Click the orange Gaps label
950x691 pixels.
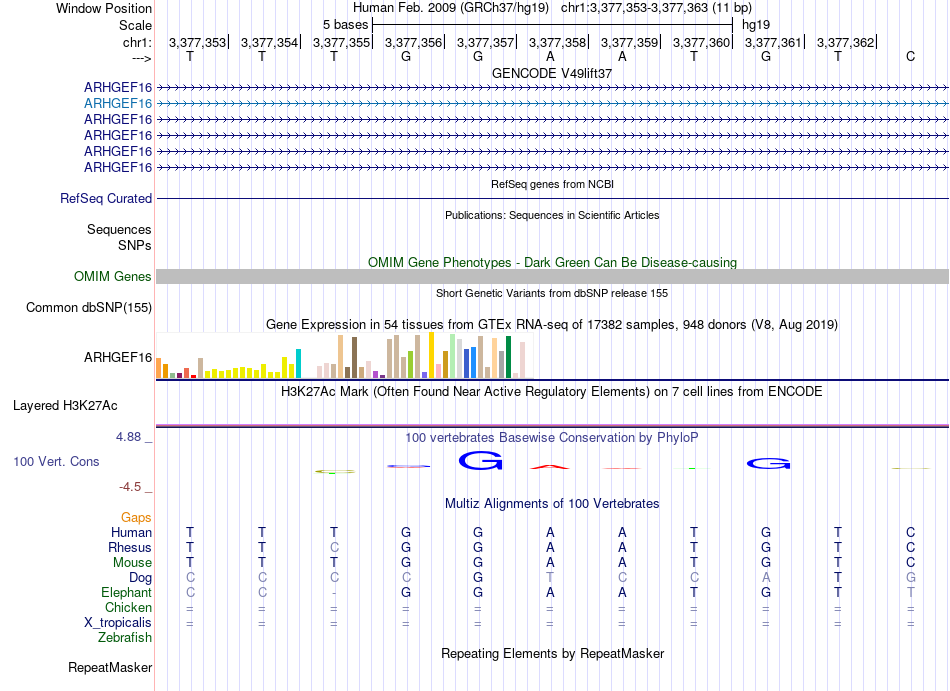tap(136, 518)
